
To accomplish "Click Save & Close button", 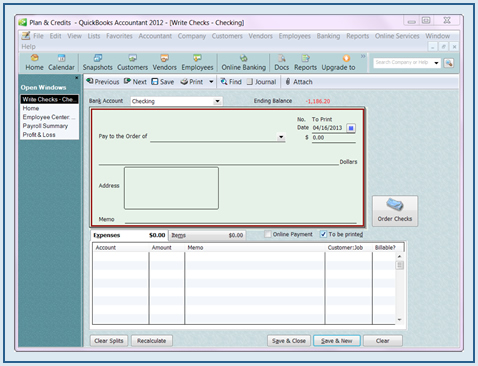I will point(289,341).
